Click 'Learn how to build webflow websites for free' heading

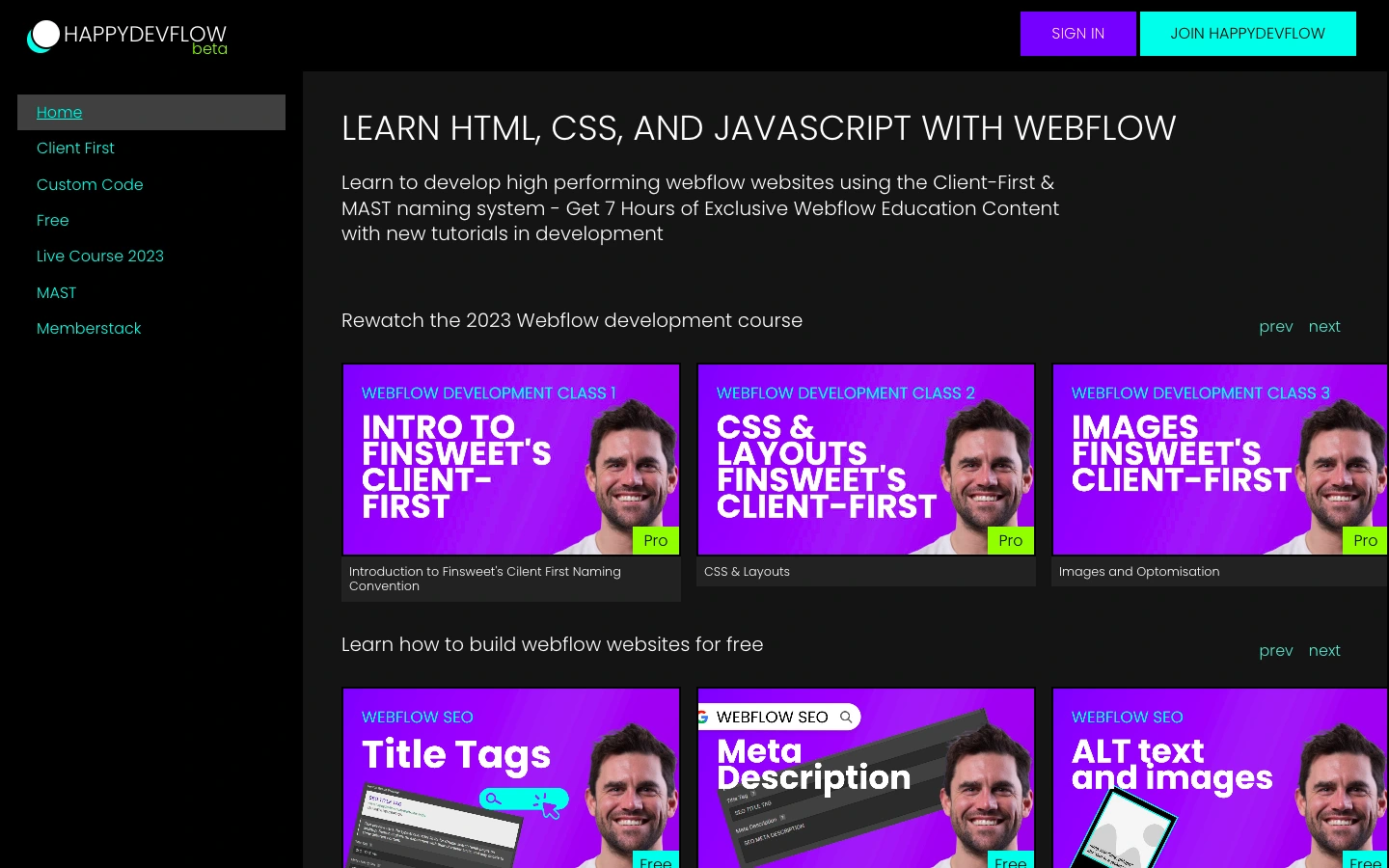[552, 644]
